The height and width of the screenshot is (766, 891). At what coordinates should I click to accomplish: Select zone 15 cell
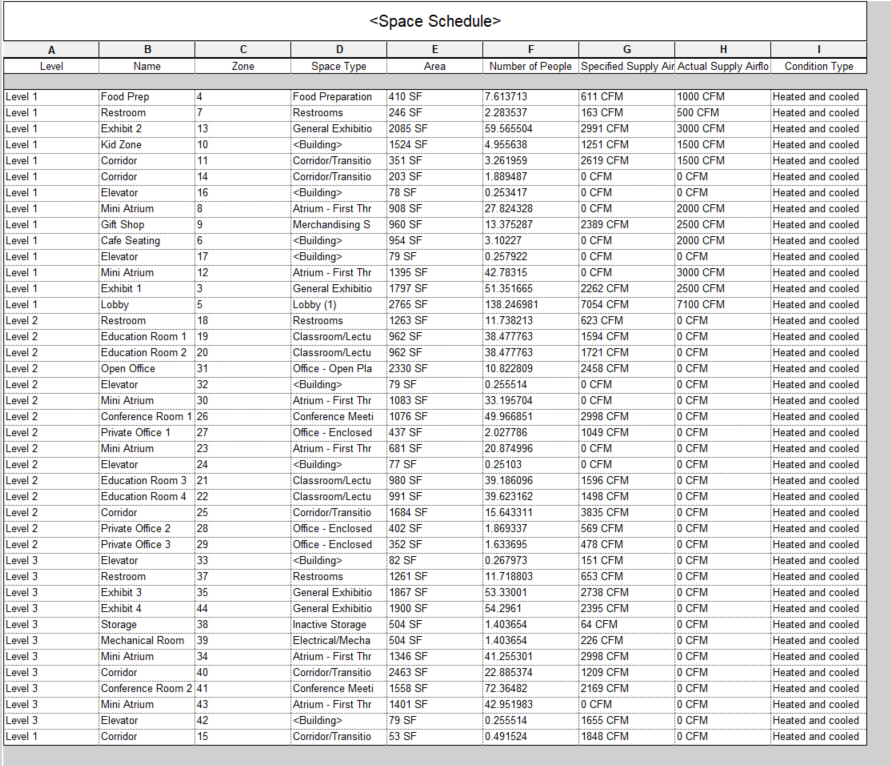tap(243, 736)
